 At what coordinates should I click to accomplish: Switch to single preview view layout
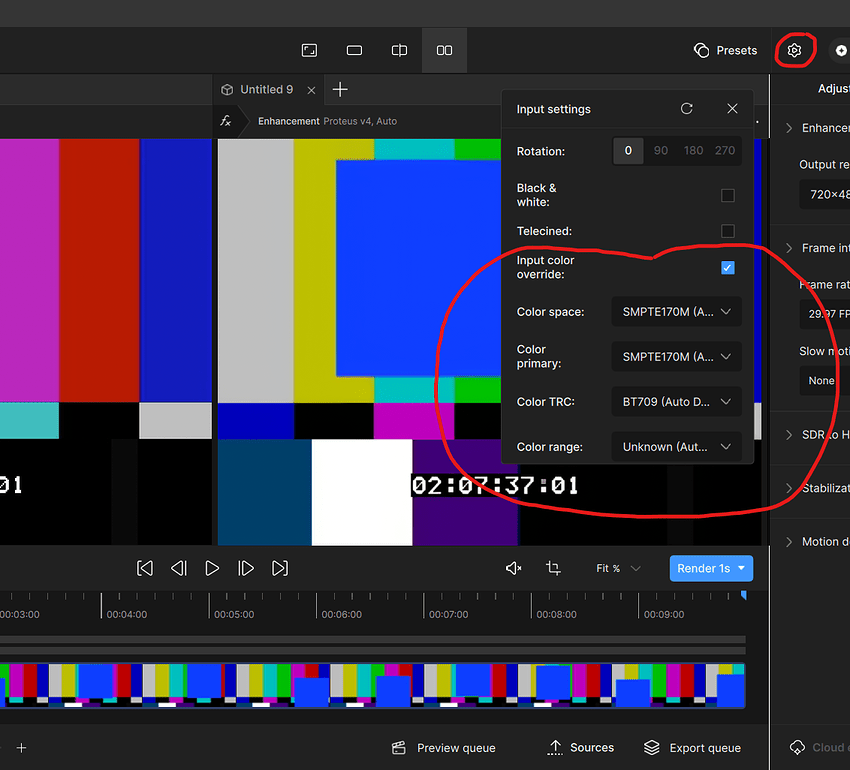354,50
